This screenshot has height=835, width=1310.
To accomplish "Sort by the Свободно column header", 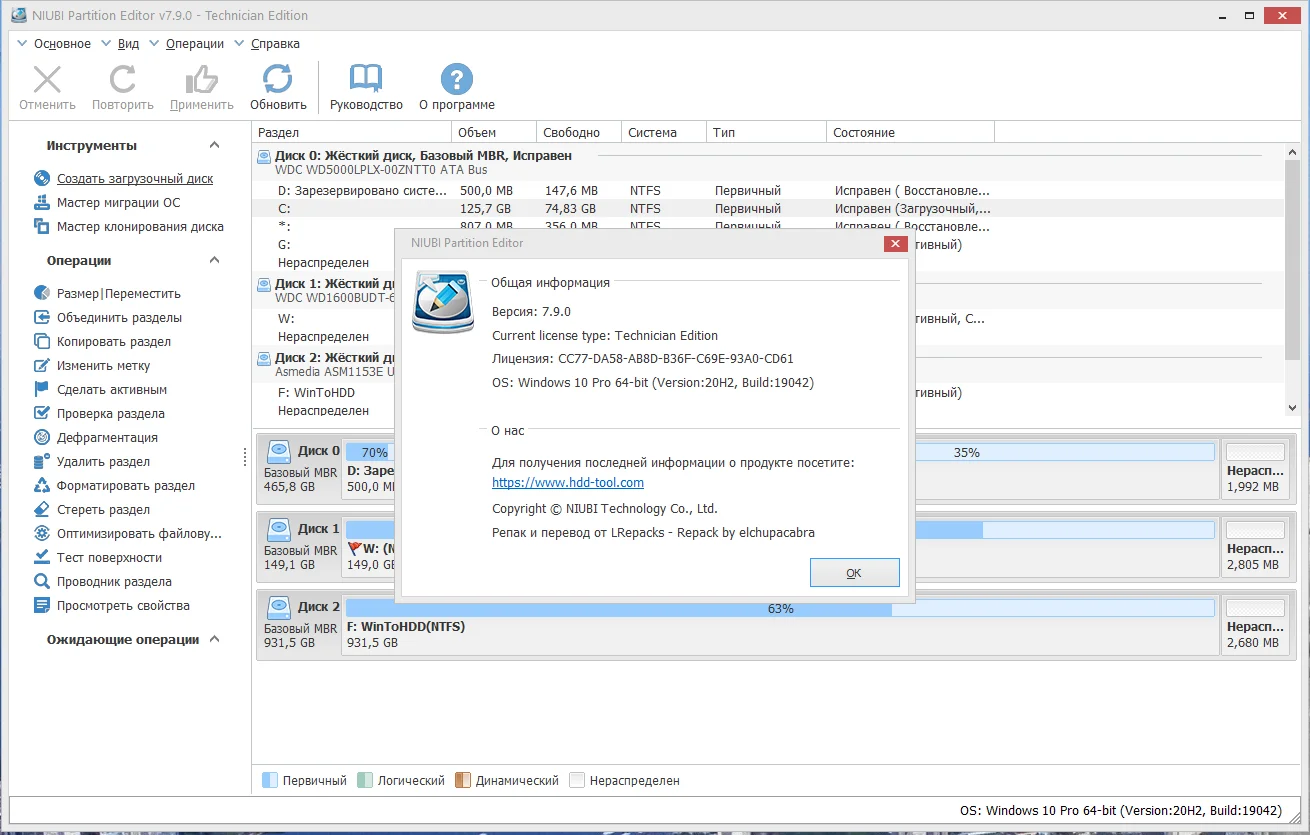I will tap(579, 133).
